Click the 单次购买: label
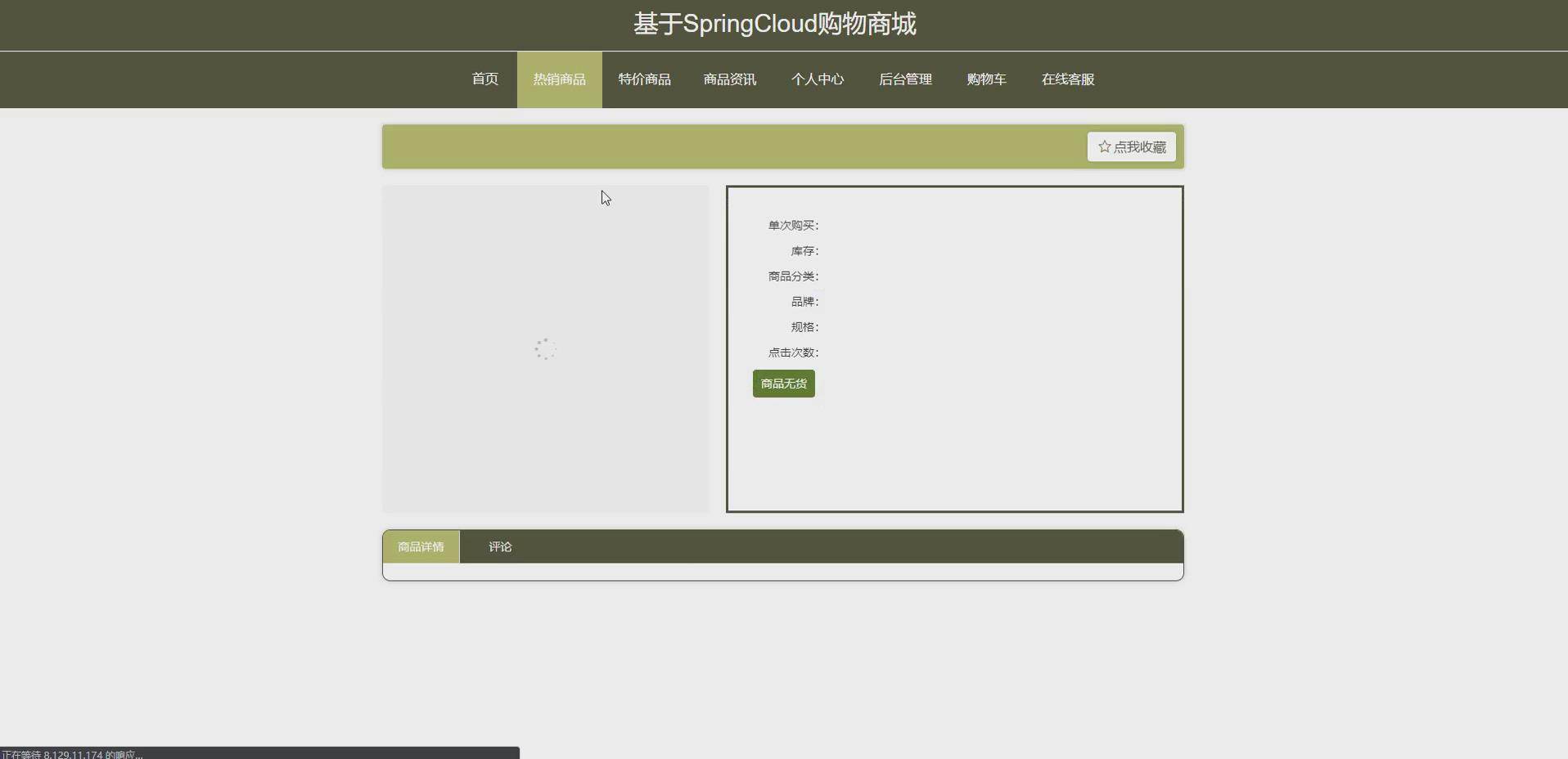The image size is (1568, 759). (x=793, y=226)
